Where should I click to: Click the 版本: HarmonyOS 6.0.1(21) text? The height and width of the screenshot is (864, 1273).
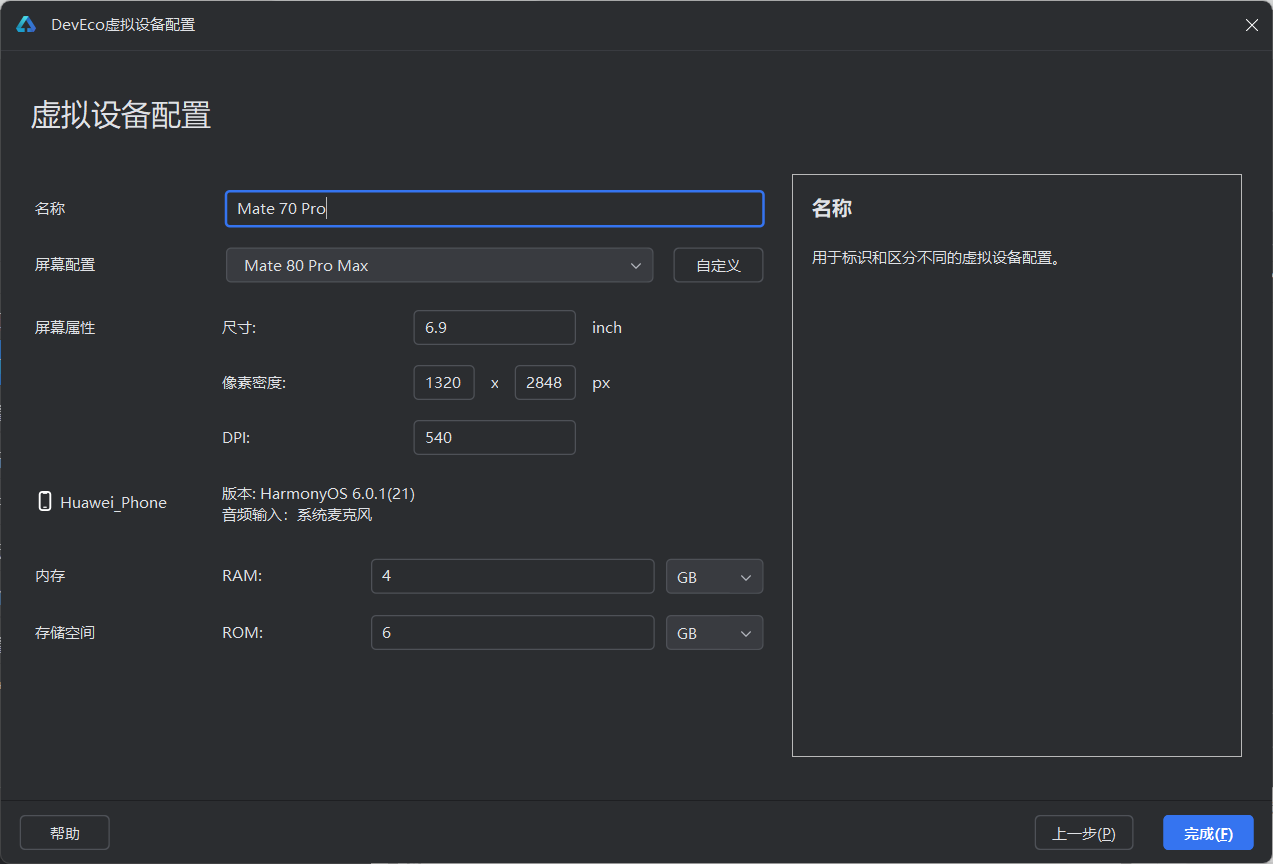318,493
